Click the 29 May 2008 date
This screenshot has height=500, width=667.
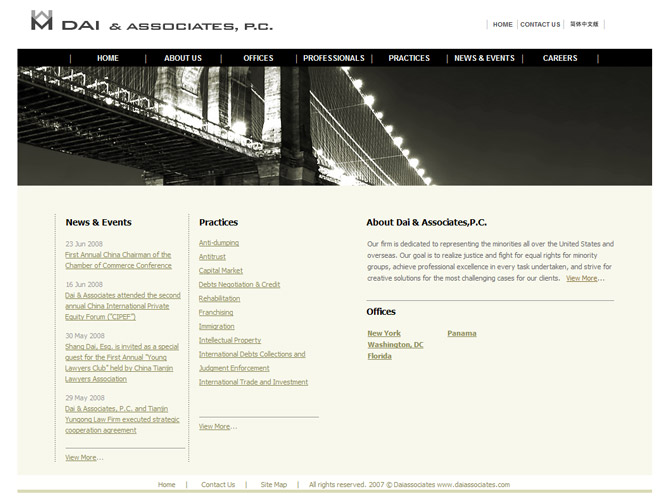85,398
